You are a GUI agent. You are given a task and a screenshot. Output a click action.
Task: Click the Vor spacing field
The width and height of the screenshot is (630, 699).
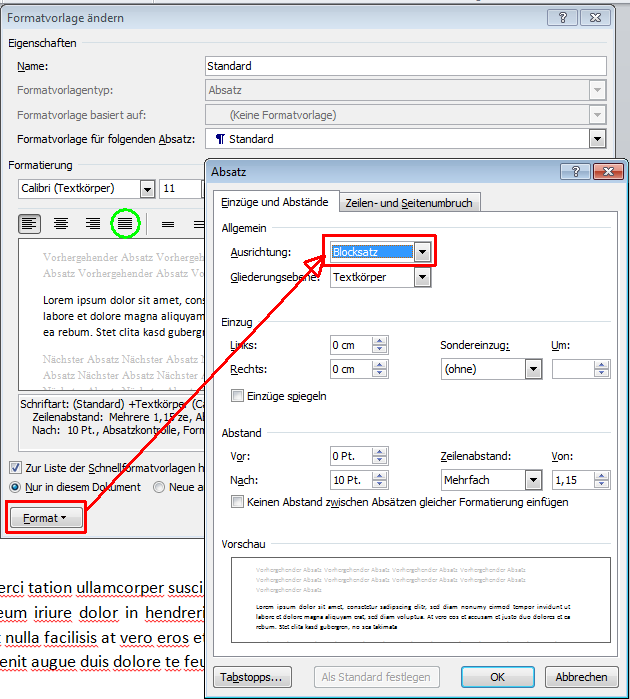click(350, 456)
